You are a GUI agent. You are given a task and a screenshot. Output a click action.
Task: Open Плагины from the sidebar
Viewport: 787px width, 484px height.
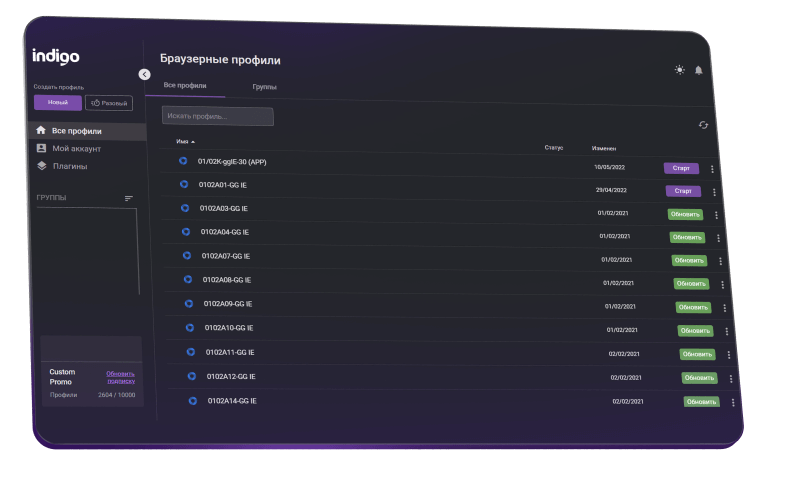tap(69, 166)
